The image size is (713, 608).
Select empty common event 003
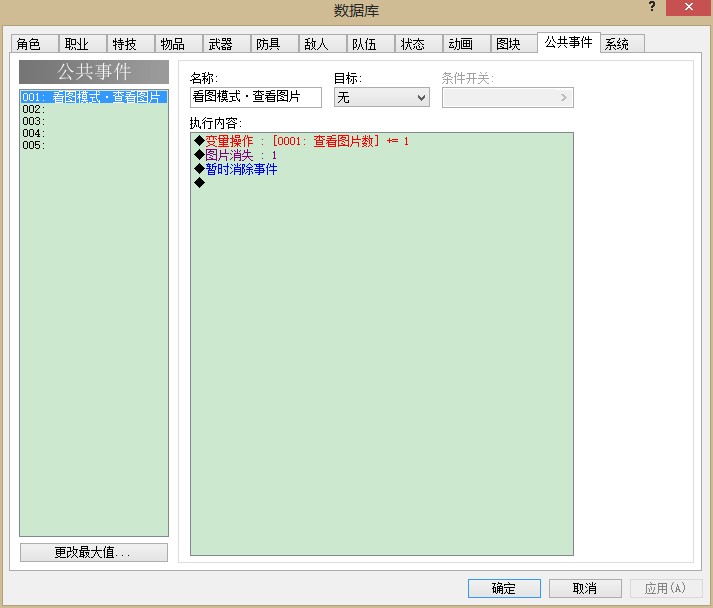coord(94,121)
